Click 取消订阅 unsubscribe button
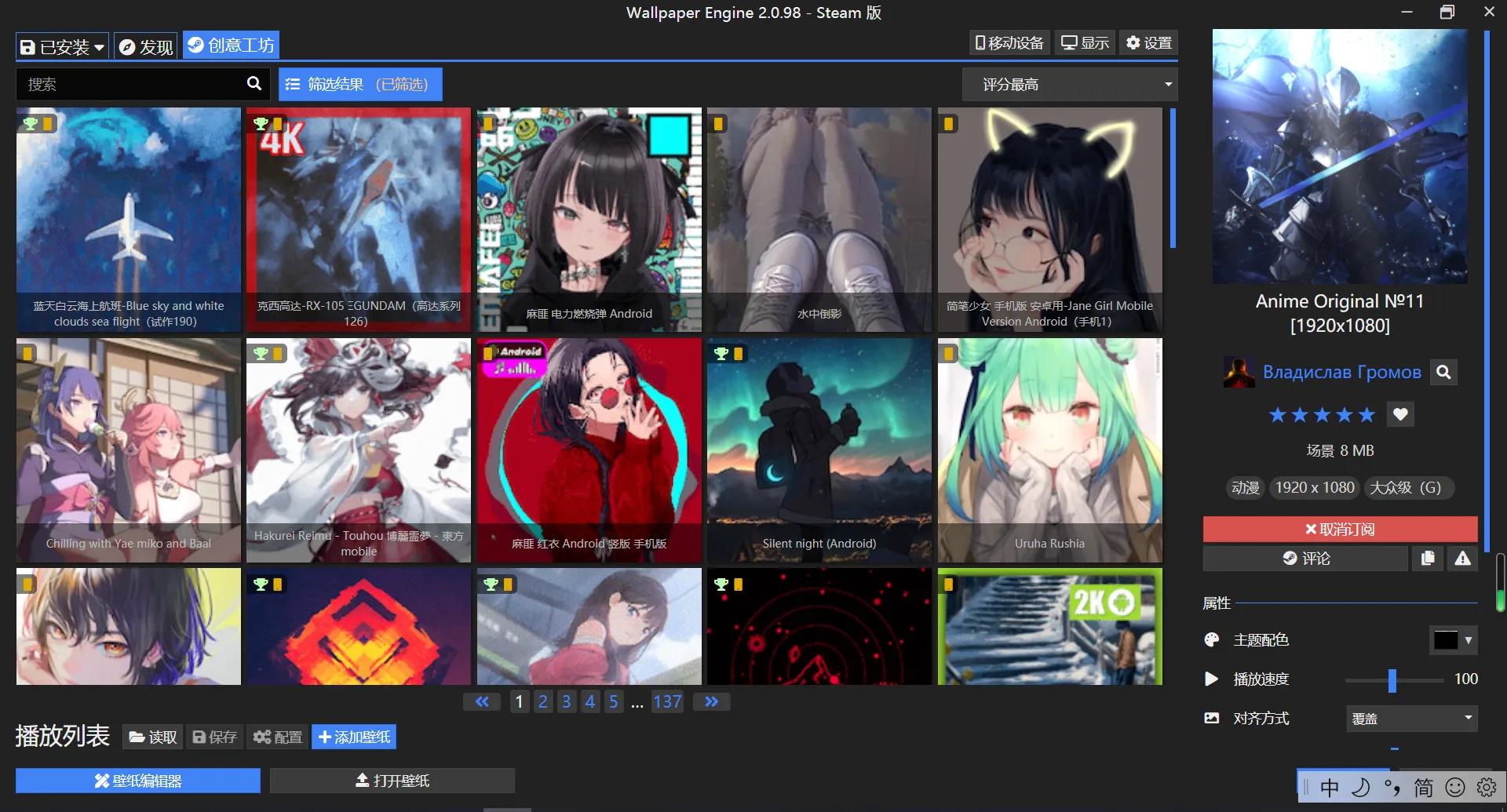 [x=1340, y=530]
